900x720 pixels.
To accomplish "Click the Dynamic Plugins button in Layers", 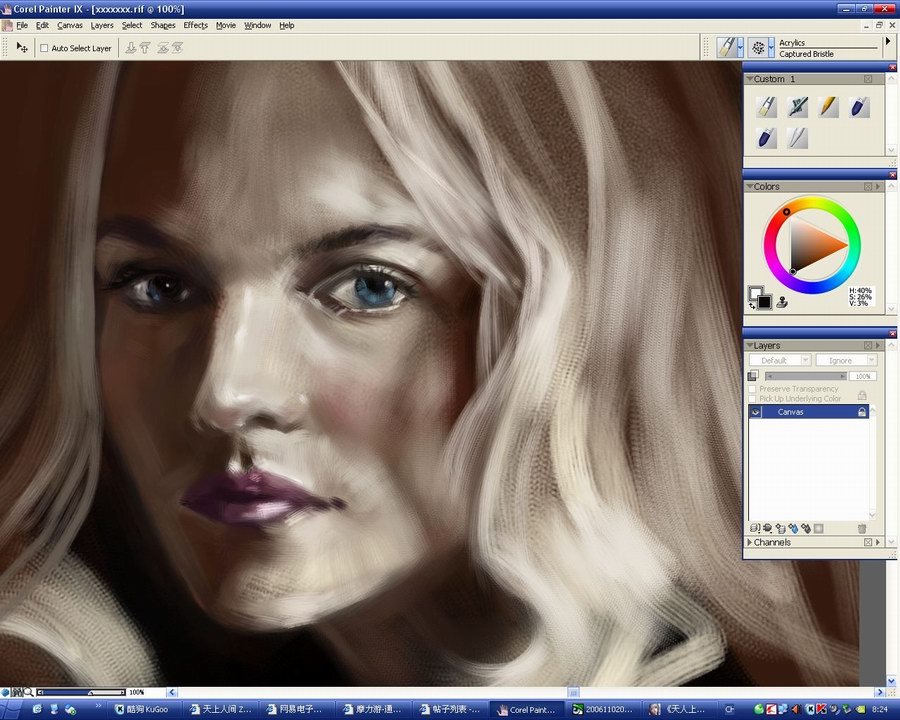I will tap(767, 528).
